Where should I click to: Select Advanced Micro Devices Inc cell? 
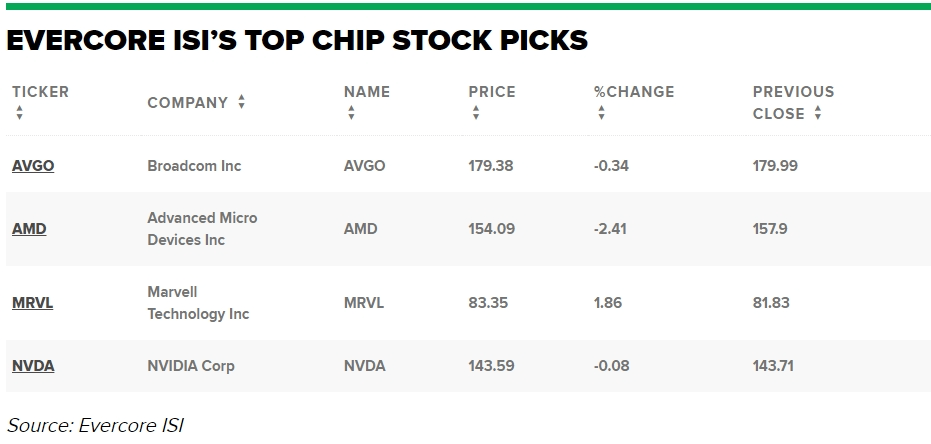(202, 229)
